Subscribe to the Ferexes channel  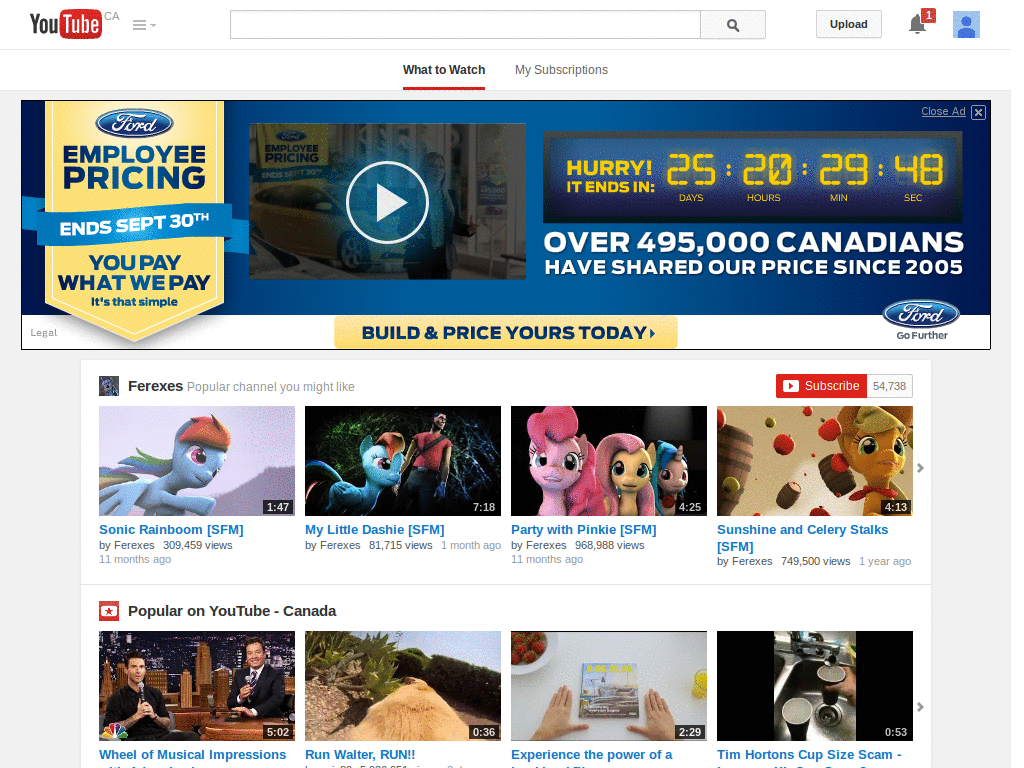822,386
